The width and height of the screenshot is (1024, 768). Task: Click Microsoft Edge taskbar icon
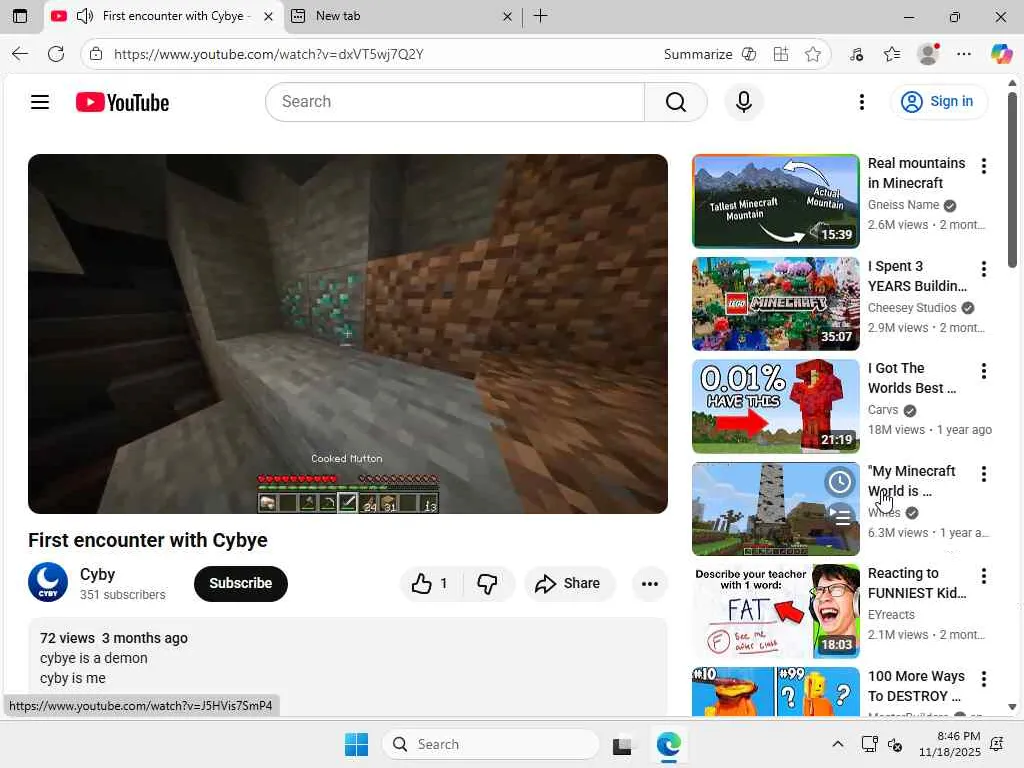[x=669, y=744]
